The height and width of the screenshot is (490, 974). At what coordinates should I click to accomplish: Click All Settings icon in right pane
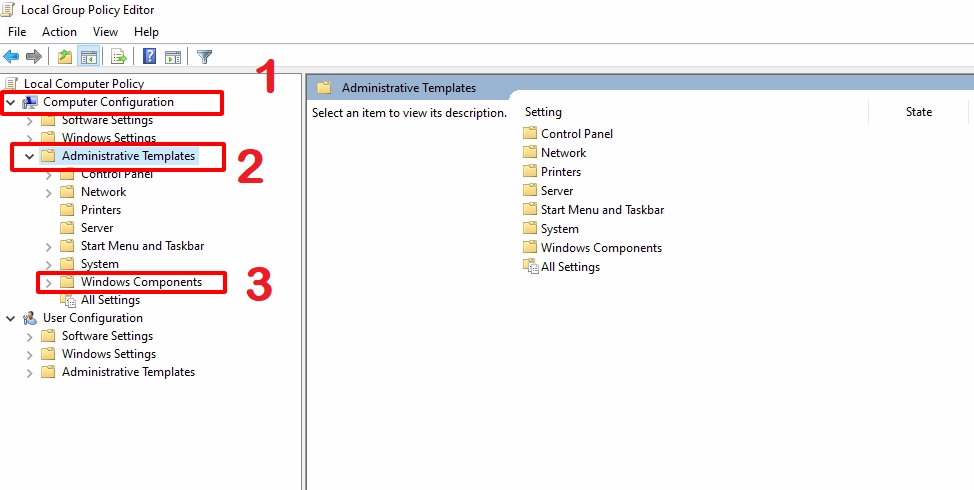(x=530, y=267)
